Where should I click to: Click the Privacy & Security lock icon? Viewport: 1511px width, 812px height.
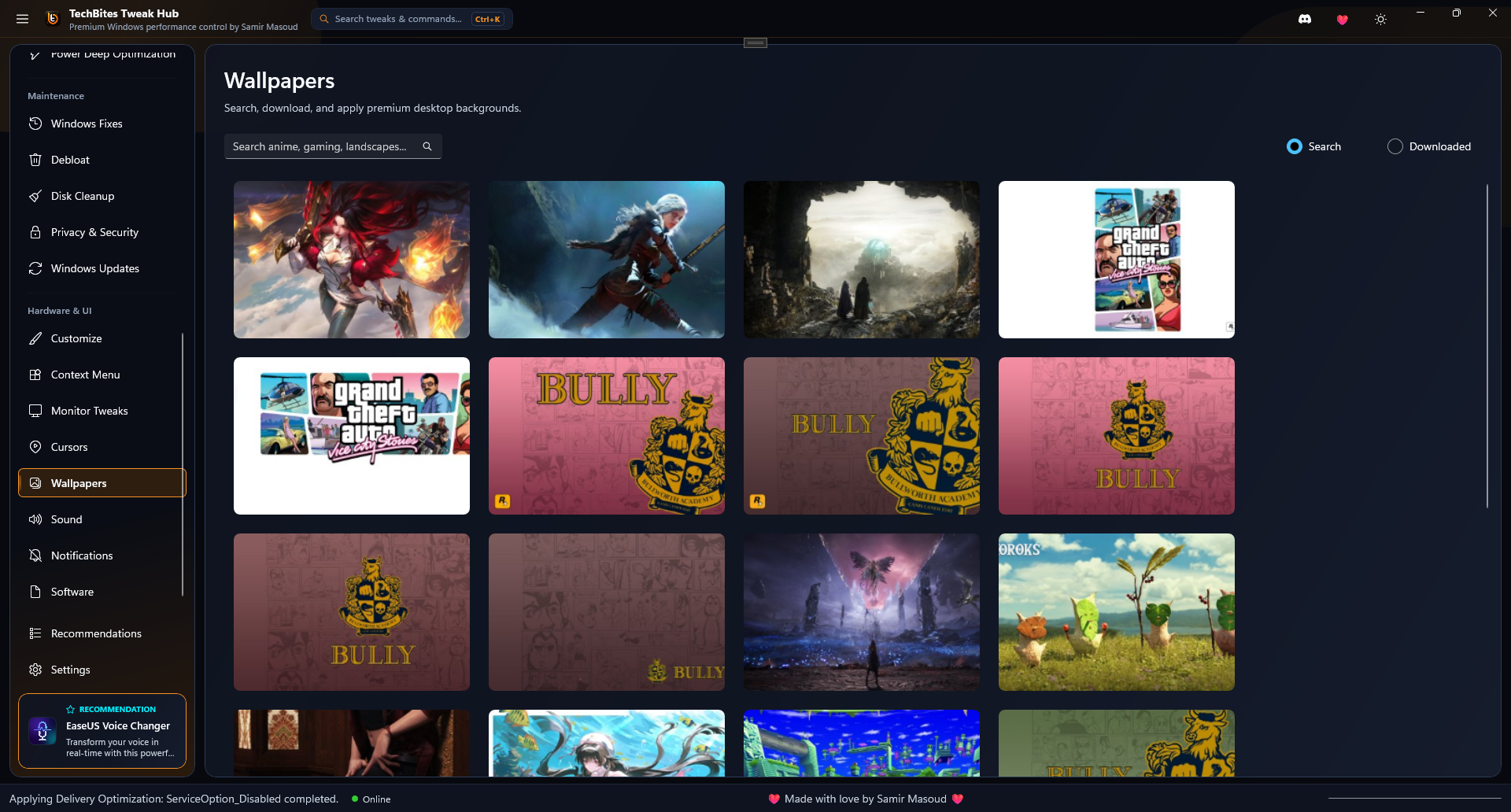(x=35, y=232)
